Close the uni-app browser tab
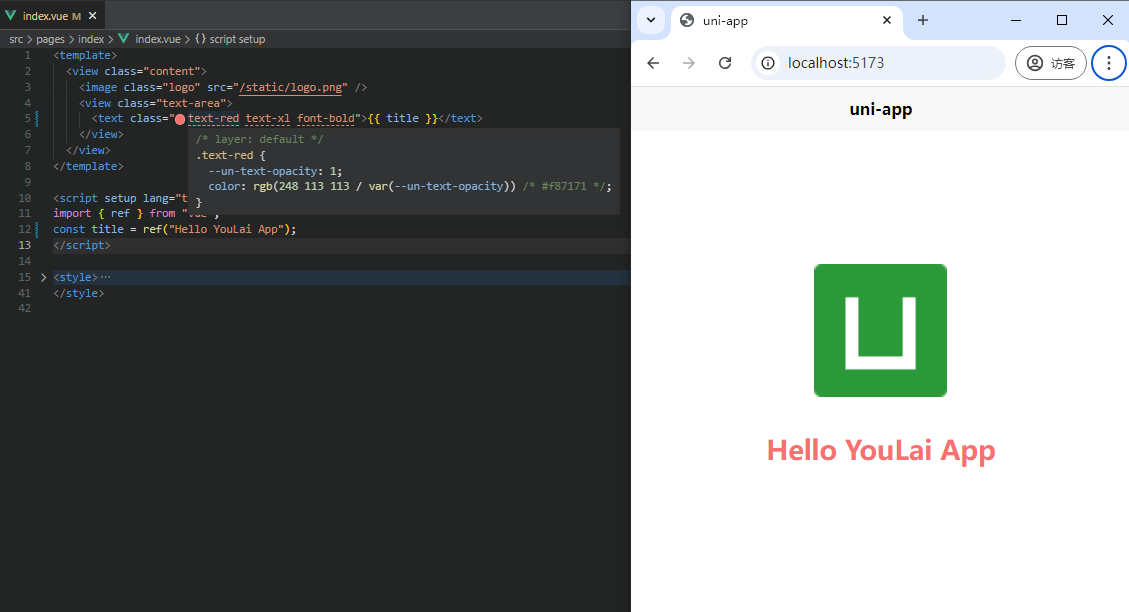Image resolution: width=1129 pixels, height=612 pixels. pos(887,20)
